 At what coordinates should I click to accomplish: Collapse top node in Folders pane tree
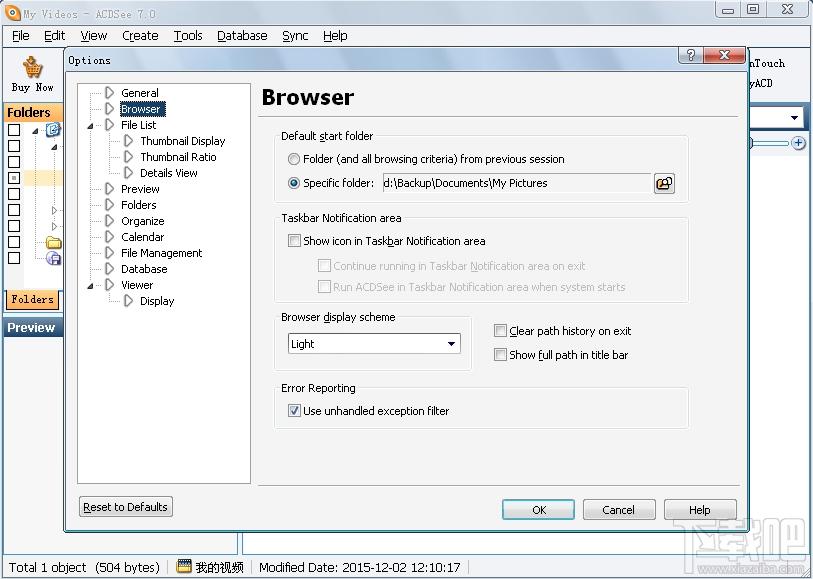pyautogui.click(x=35, y=131)
